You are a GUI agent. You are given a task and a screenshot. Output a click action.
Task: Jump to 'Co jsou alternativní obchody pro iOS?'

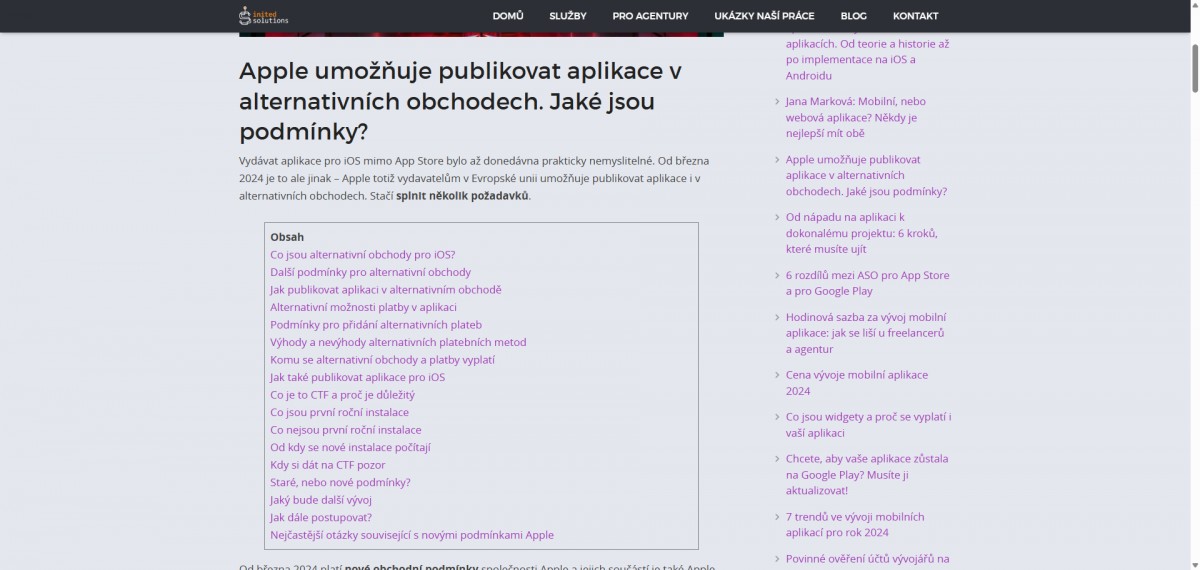pos(362,254)
